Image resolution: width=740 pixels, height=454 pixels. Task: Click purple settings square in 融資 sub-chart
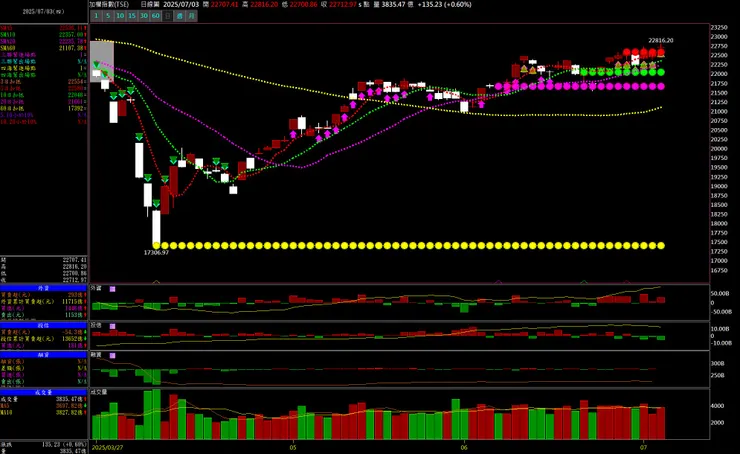coord(112,356)
